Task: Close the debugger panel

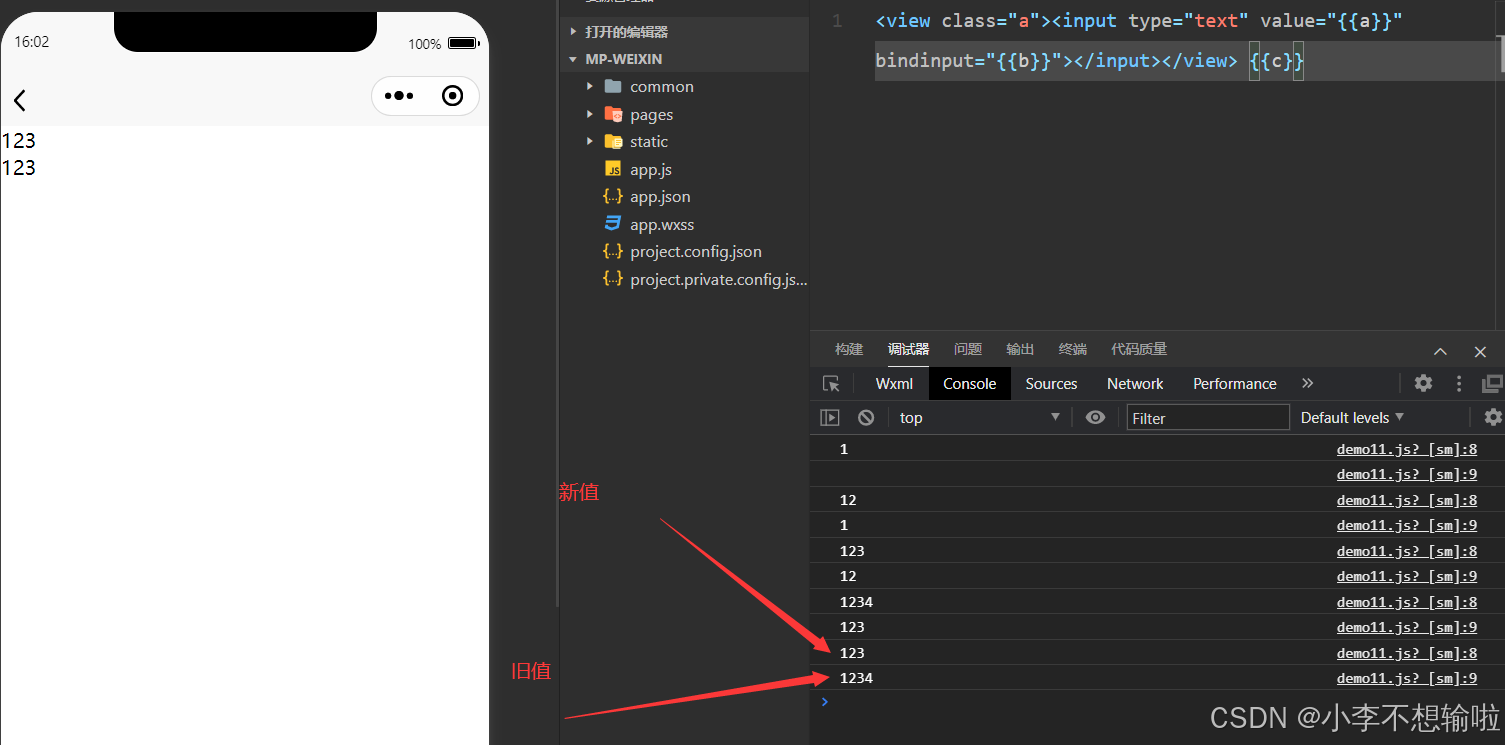Action: 1480,351
